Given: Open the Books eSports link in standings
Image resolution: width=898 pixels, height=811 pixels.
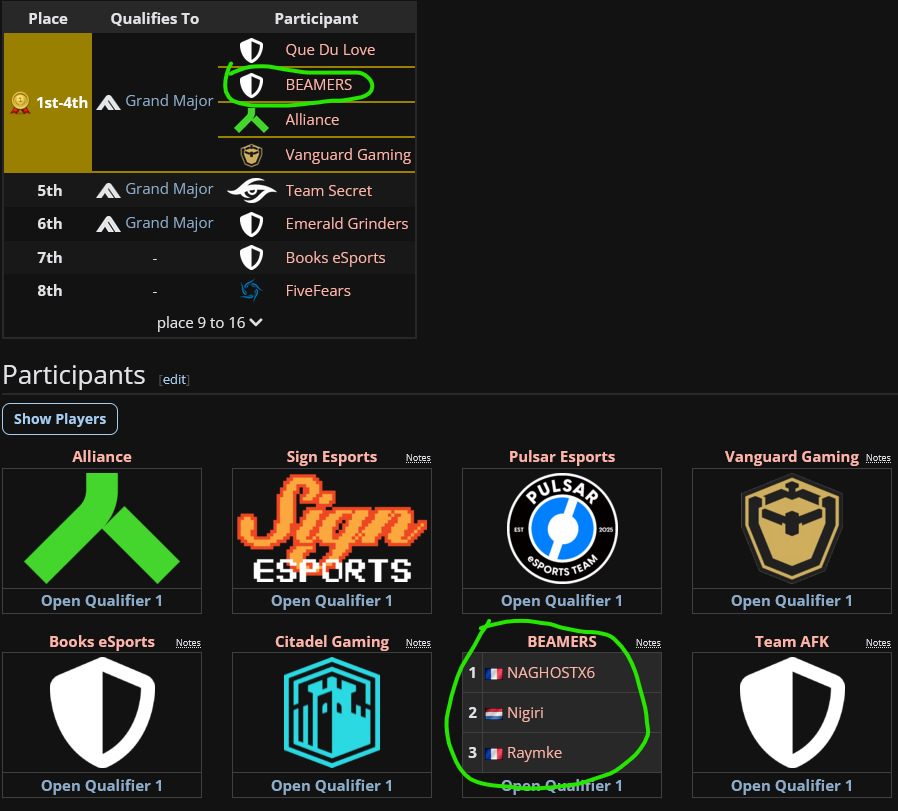Looking at the screenshot, I should [336, 258].
